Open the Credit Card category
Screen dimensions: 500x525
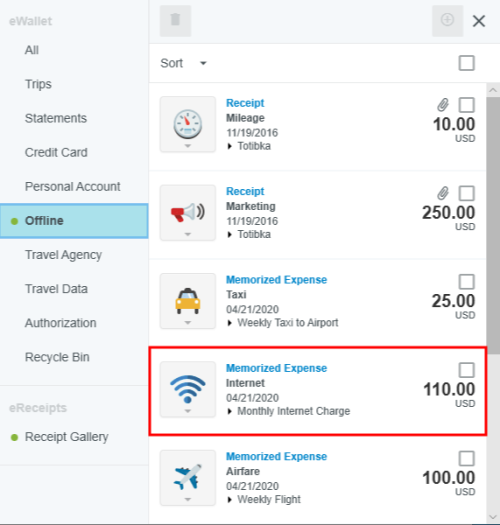tap(56, 153)
